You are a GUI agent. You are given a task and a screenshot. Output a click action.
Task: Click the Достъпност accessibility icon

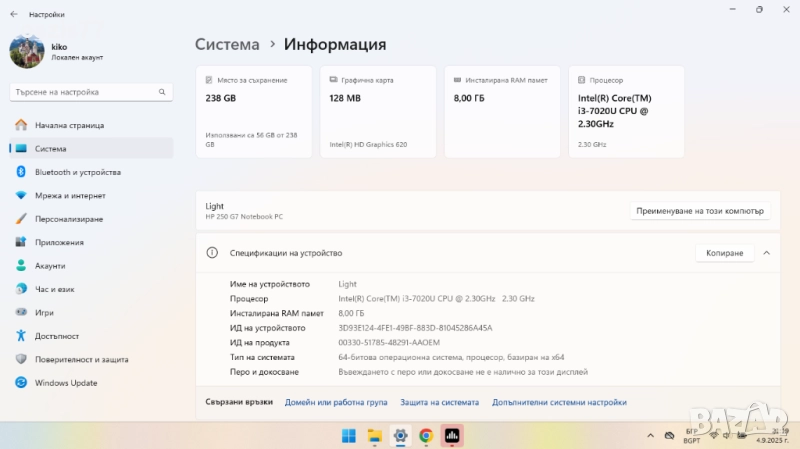(20, 336)
